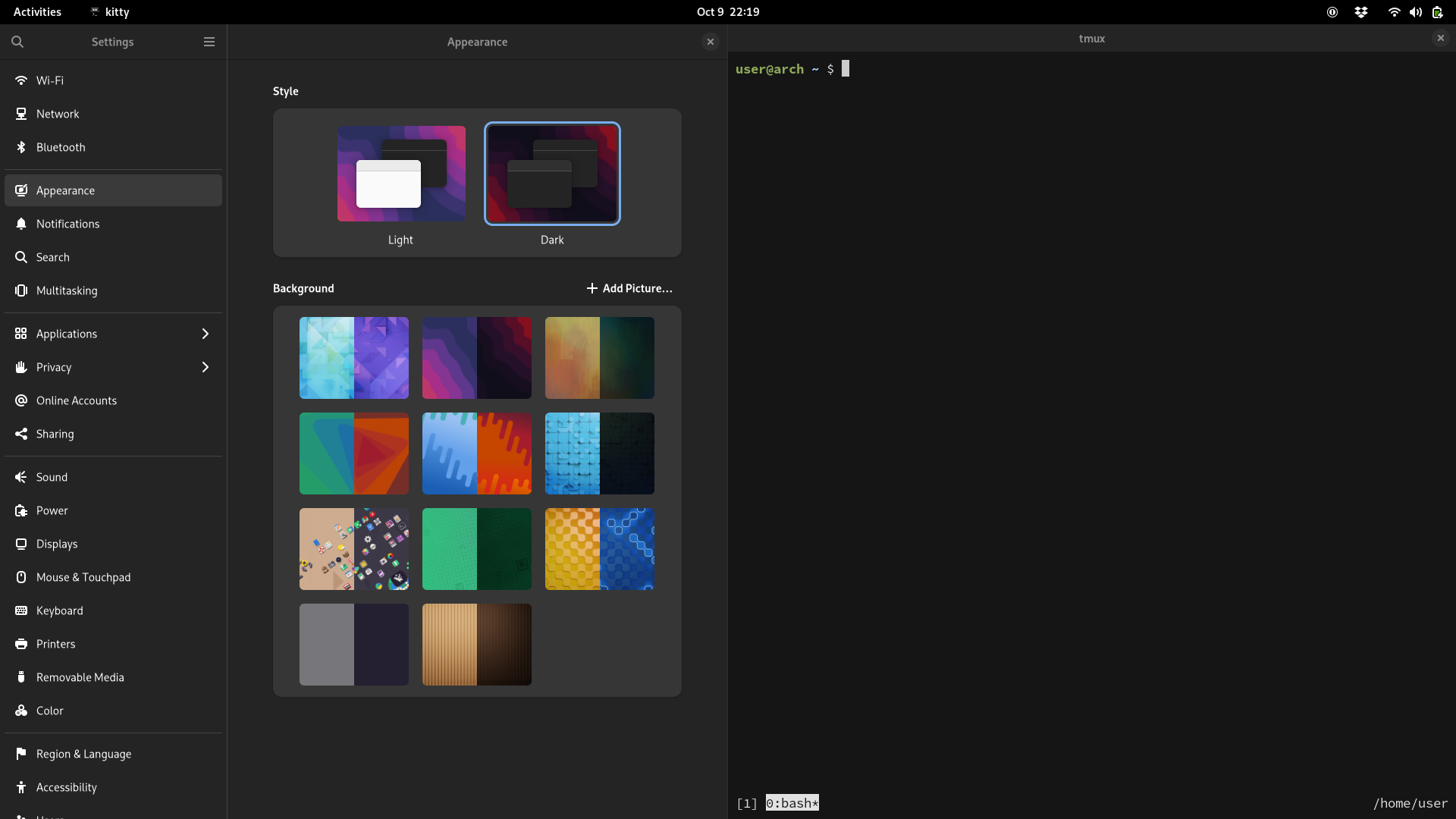Screen dimensions: 1456x819
Task: Click the search icon in Settings header
Action: pos(17,42)
